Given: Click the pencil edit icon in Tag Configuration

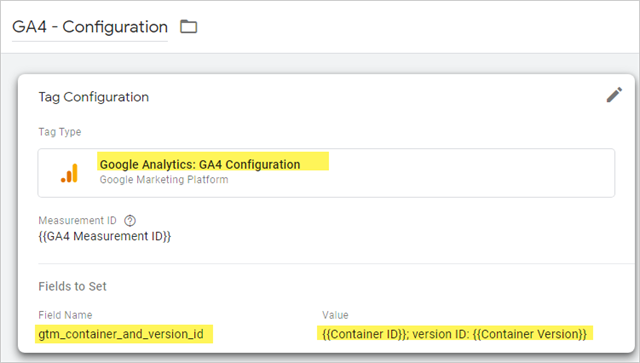Looking at the screenshot, I should coord(614,95).
